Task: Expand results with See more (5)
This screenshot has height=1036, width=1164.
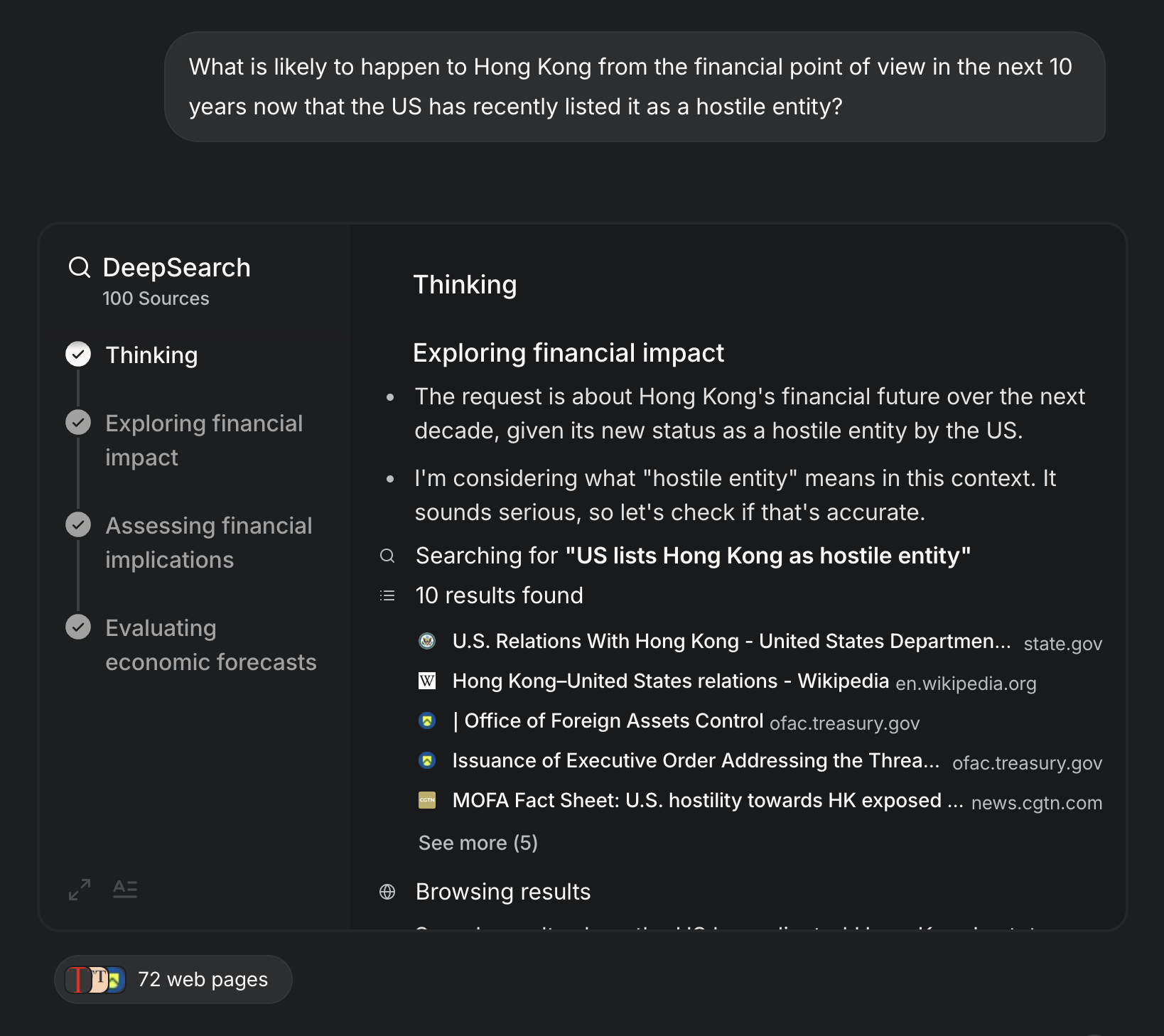Action: (x=478, y=843)
